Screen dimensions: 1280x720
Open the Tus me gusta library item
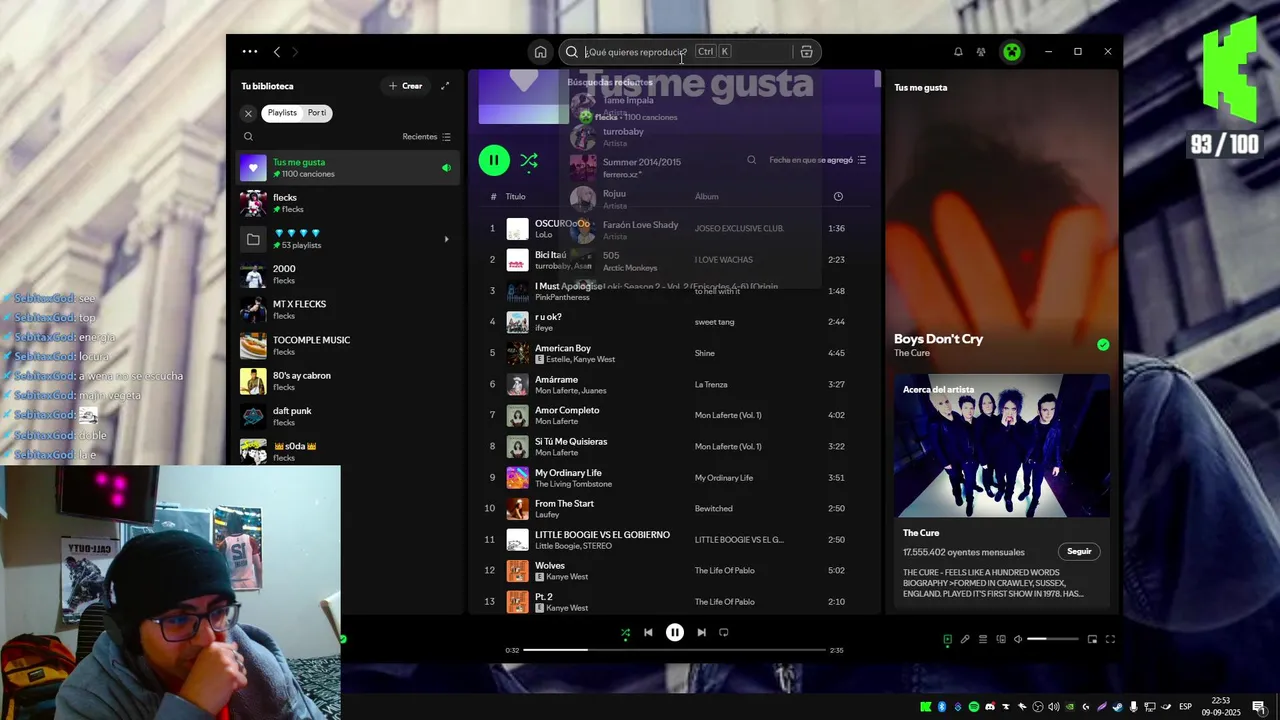click(x=348, y=168)
